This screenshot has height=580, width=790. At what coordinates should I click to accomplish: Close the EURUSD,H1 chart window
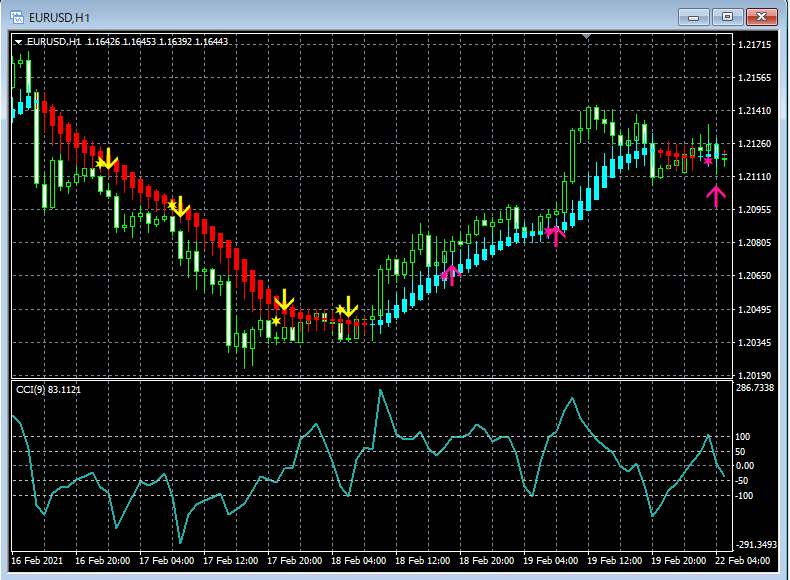point(762,16)
